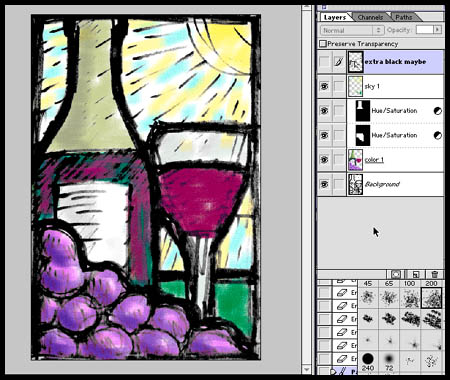The height and width of the screenshot is (380, 450).
Task: Toggle the link box on the sky 1 layer
Action: 339,86
